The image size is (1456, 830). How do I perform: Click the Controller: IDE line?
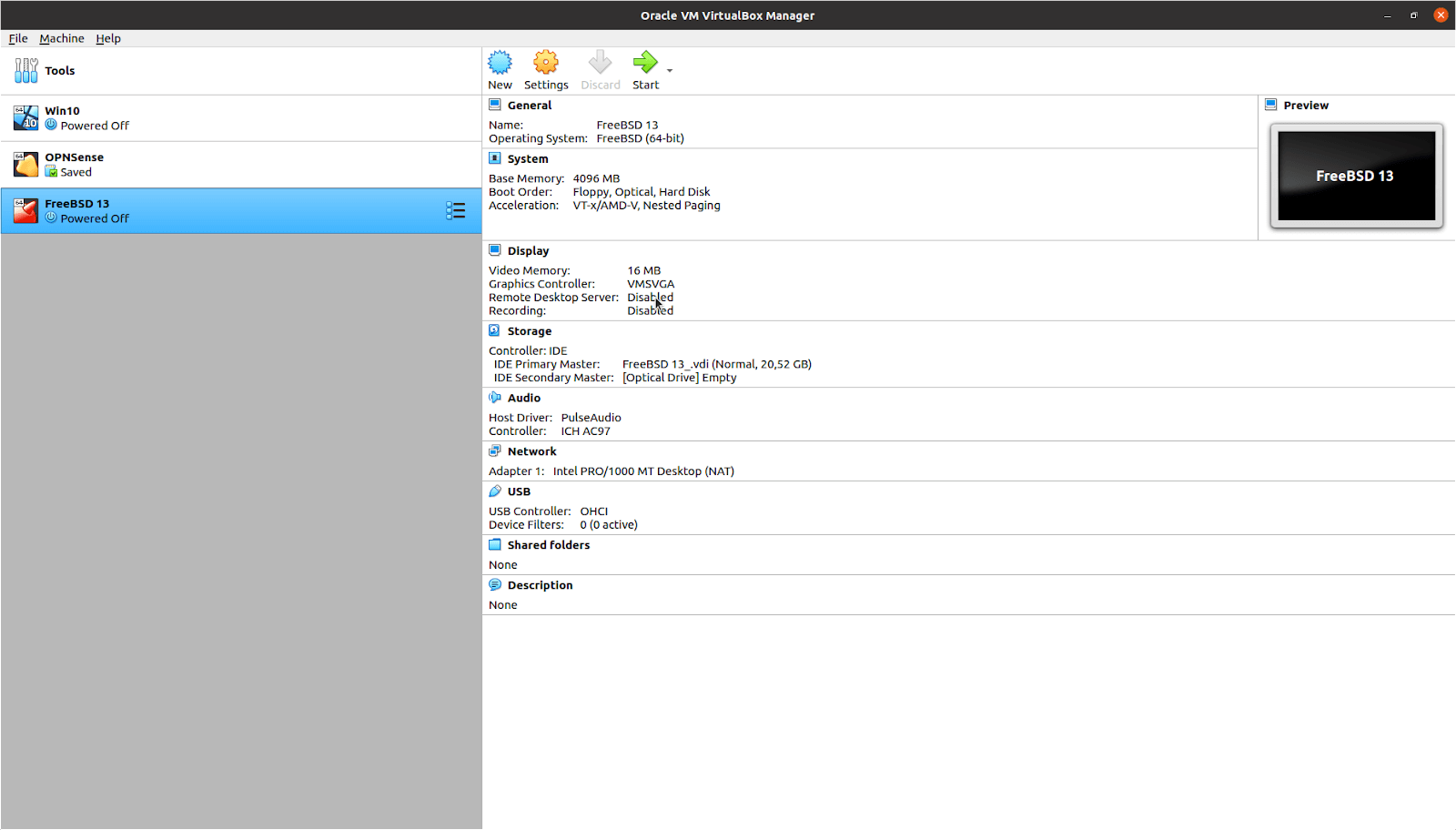pos(528,351)
